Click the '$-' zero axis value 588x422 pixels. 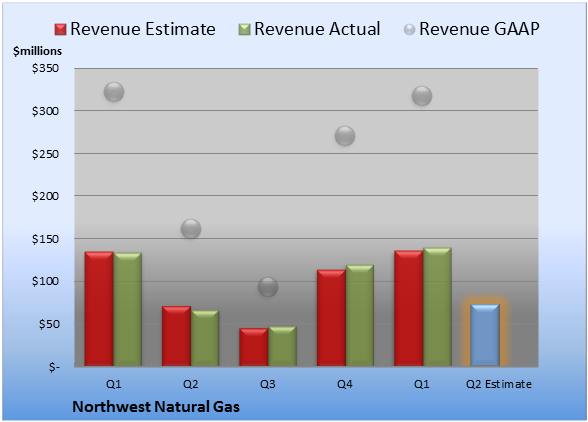[x=54, y=367]
